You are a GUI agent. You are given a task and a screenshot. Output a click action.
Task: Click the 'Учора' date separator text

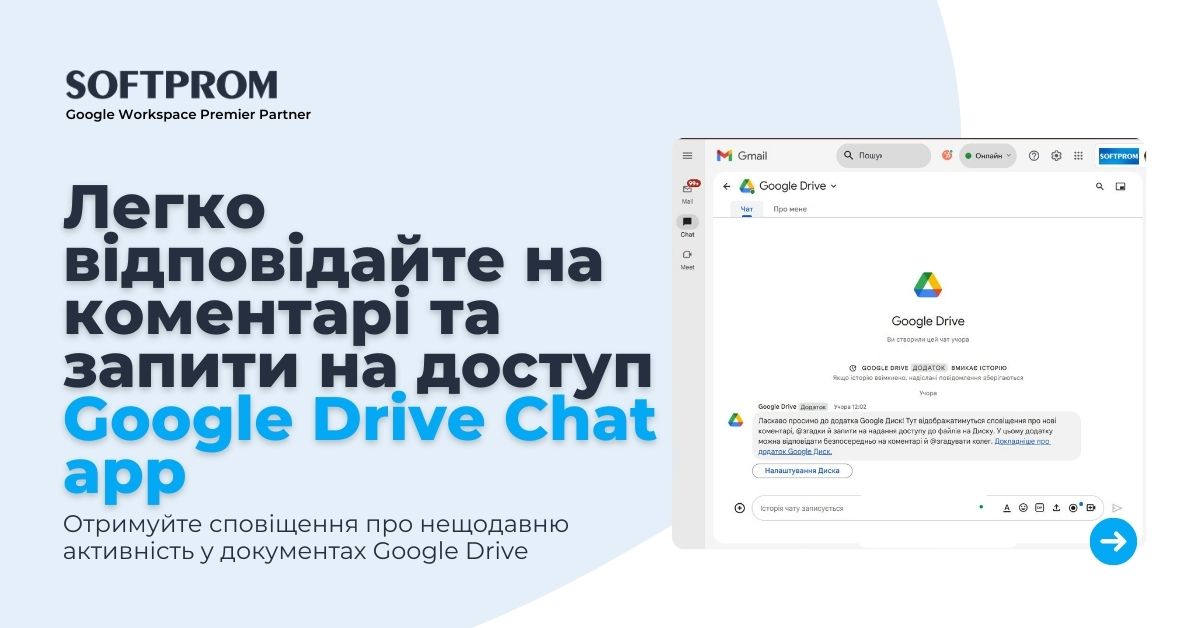[928, 393]
